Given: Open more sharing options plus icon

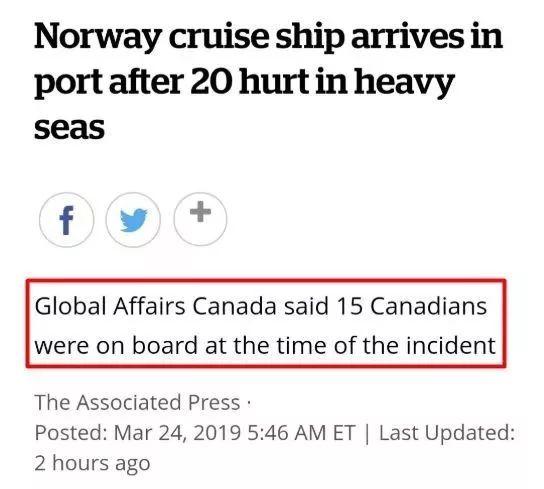Looking at the screenshot, I should 200,219.
